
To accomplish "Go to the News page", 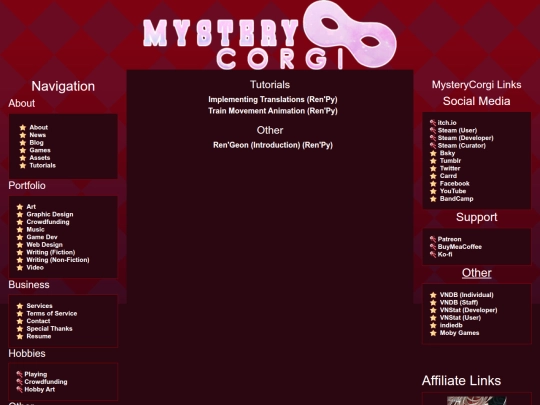I will point(38,135).
